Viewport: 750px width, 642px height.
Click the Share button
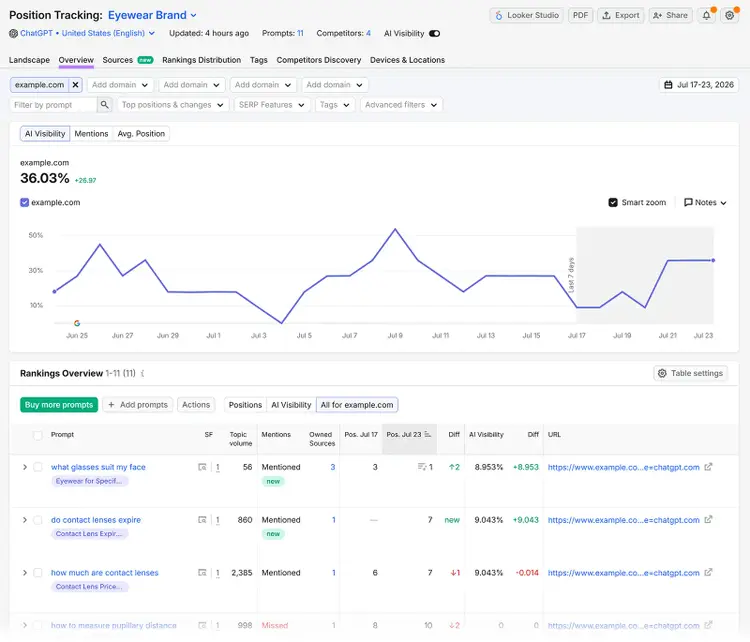point(670,15)
